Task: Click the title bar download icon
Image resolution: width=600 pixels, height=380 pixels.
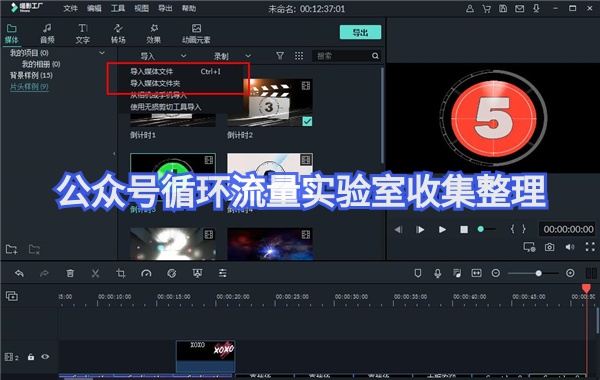Action: [536, 8]
